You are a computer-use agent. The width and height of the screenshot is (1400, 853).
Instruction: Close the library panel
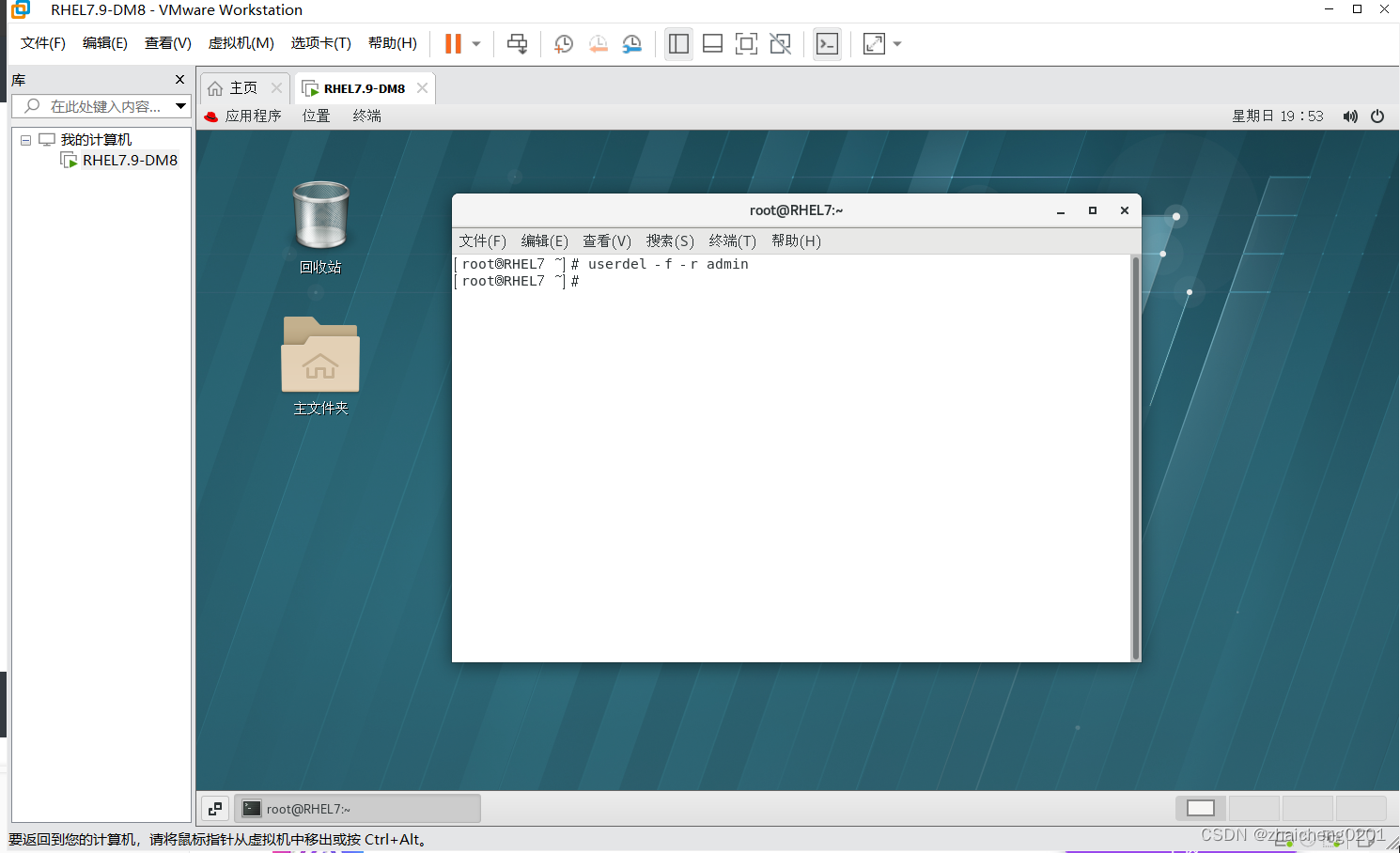(180, 80)
